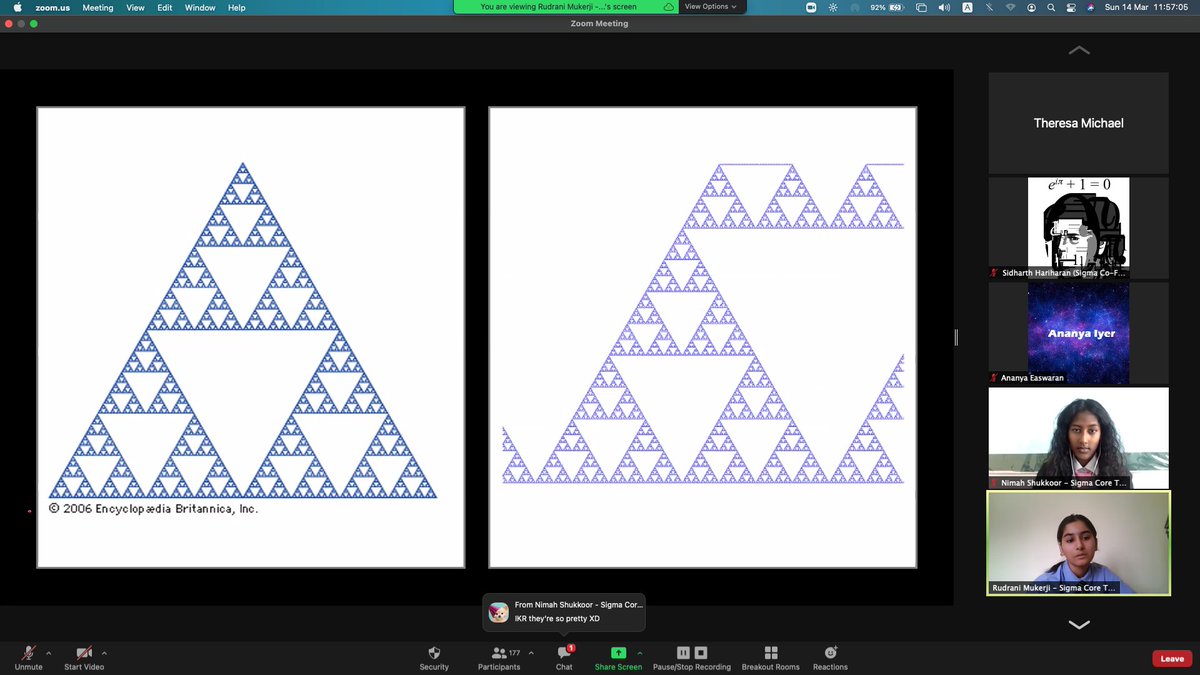Open the Chat panel
The image size is (1200, 675).
[563, 655]
